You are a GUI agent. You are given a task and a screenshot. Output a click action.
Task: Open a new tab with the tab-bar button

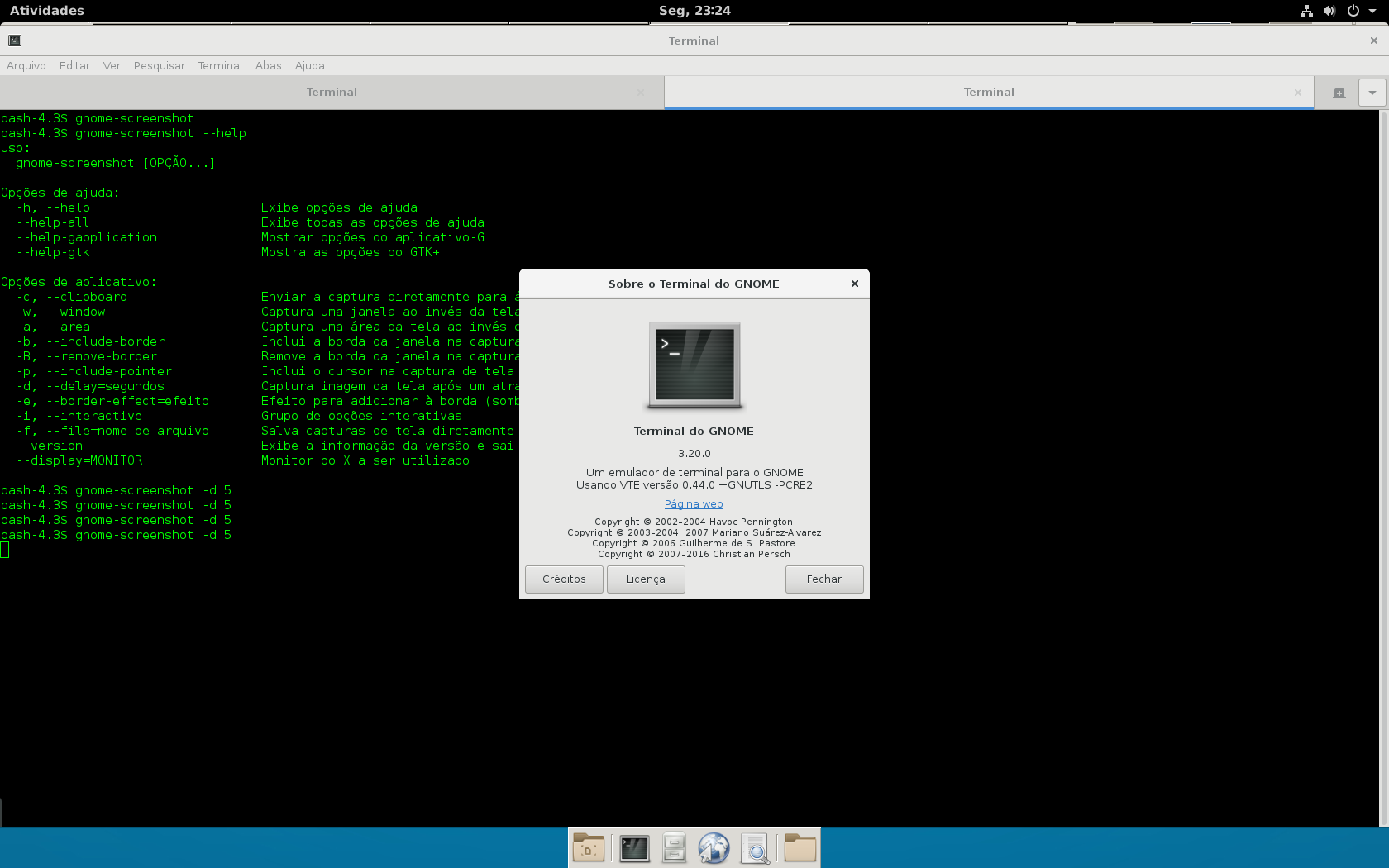click(1339, 93)
